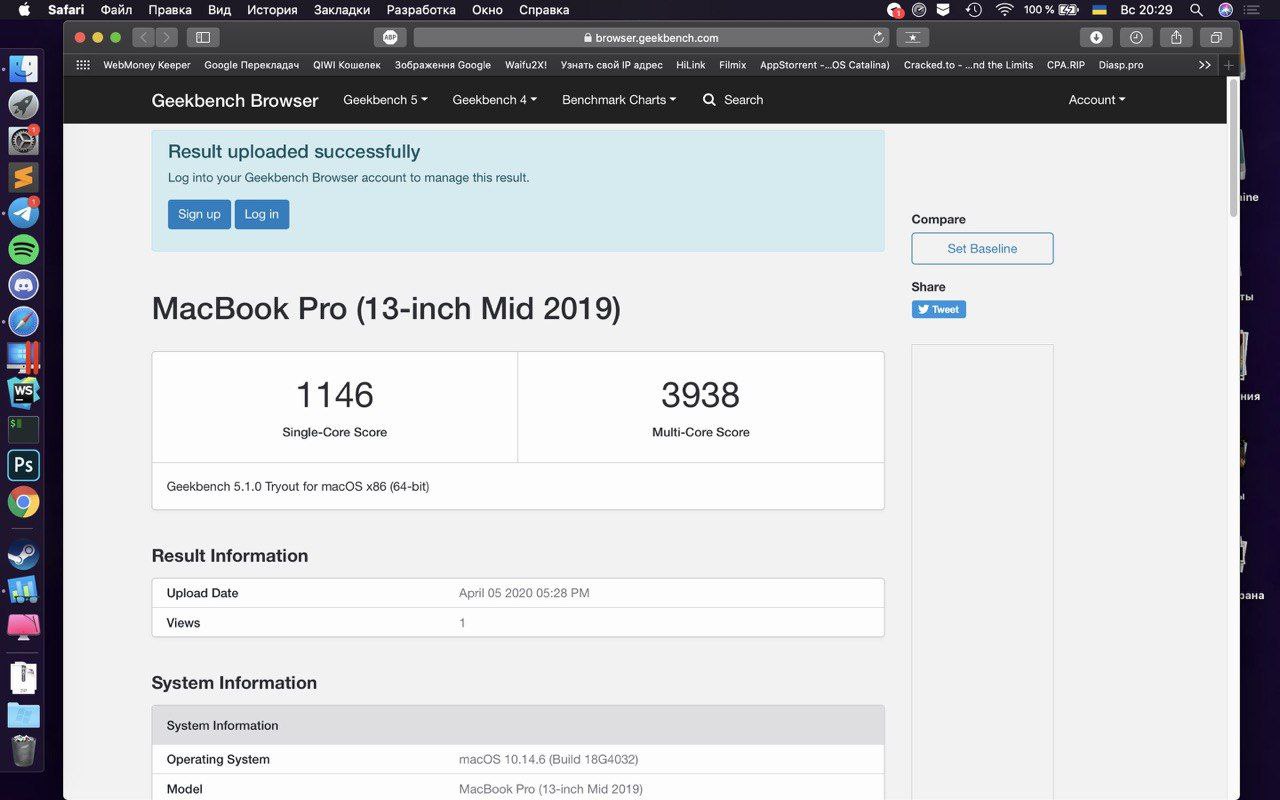Click the Sign up button
Image resolution: width=1280 pixels, height=800 pixels.
coord(199,214)
